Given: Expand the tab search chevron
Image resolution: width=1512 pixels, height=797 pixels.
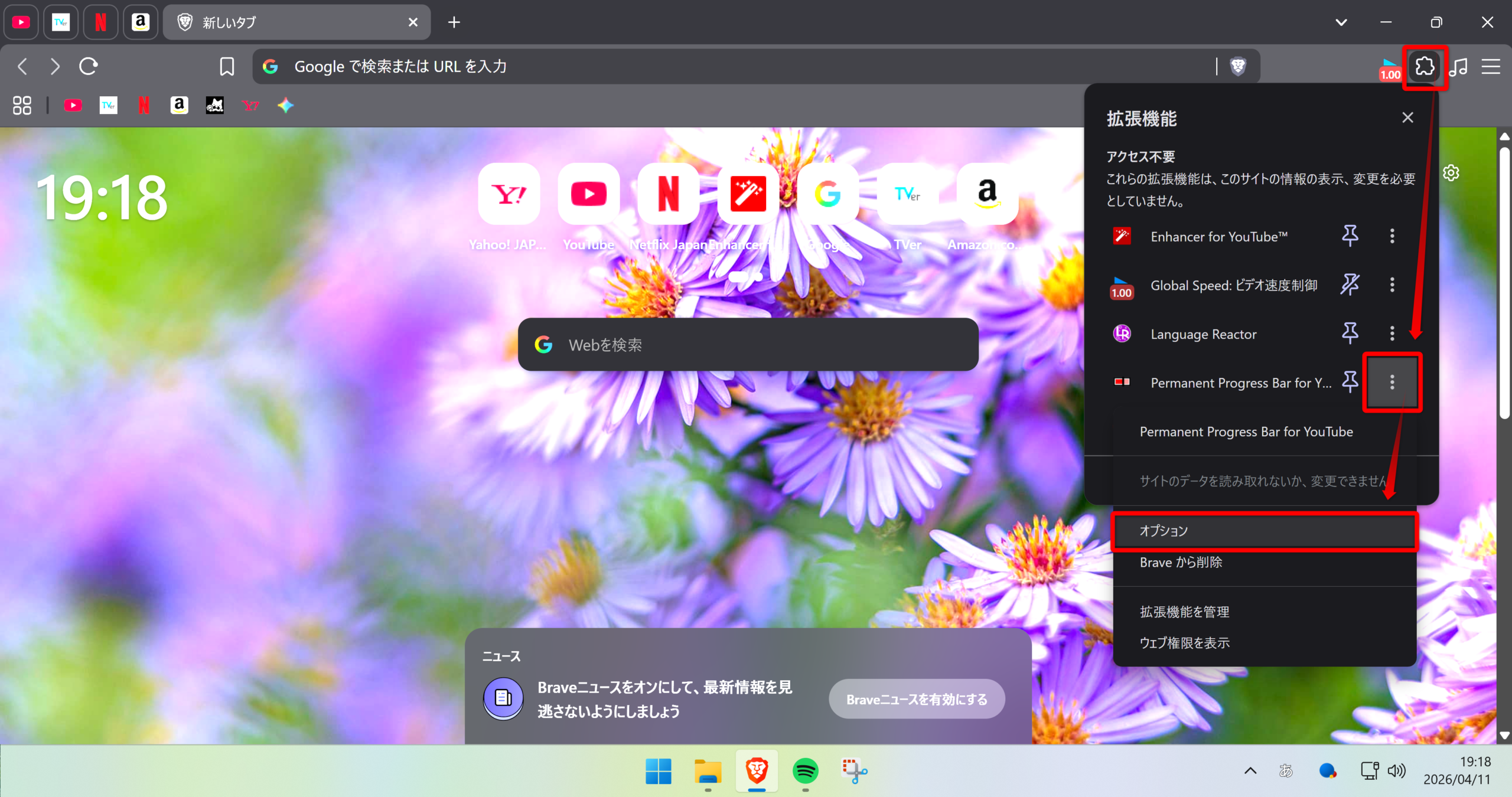Looking at the screenshot, I should pos(1341,22).
